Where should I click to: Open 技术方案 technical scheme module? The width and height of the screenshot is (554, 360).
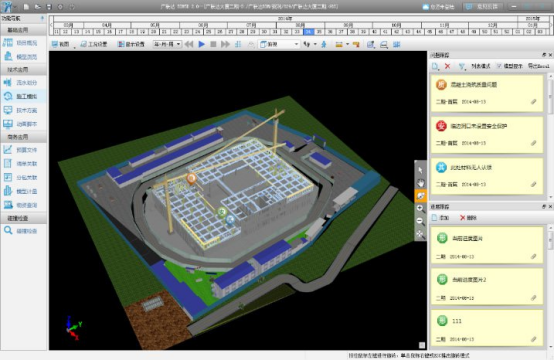[23, 110]
